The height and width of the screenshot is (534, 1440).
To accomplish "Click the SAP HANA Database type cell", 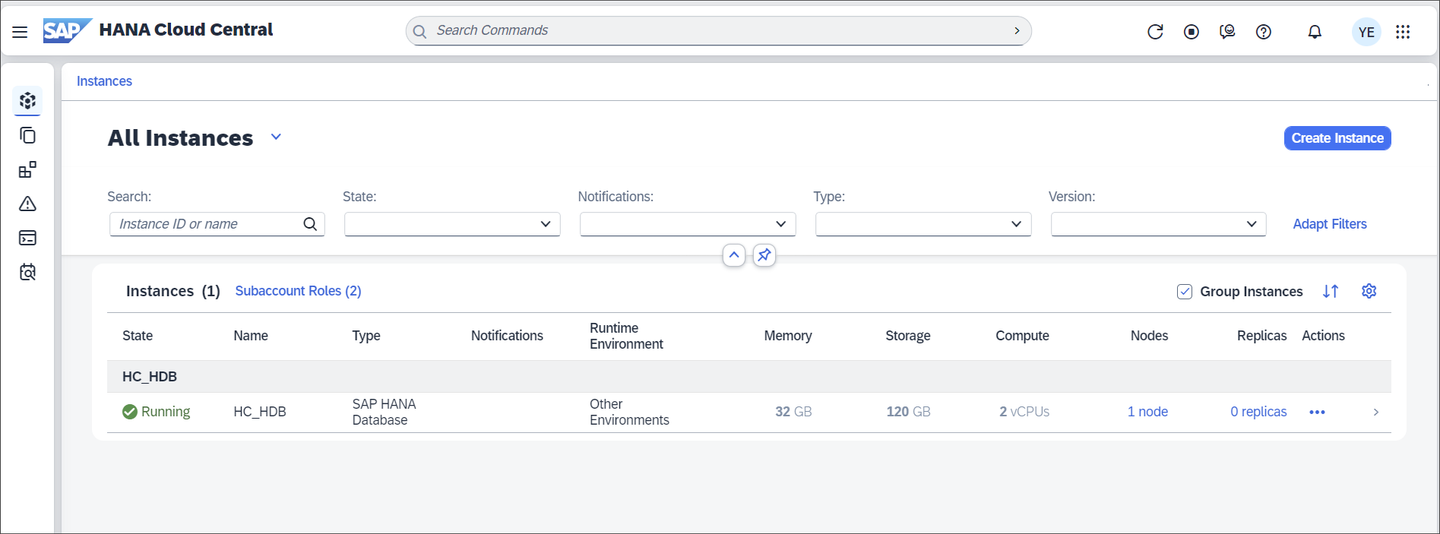I will click(x=384, y=412).
